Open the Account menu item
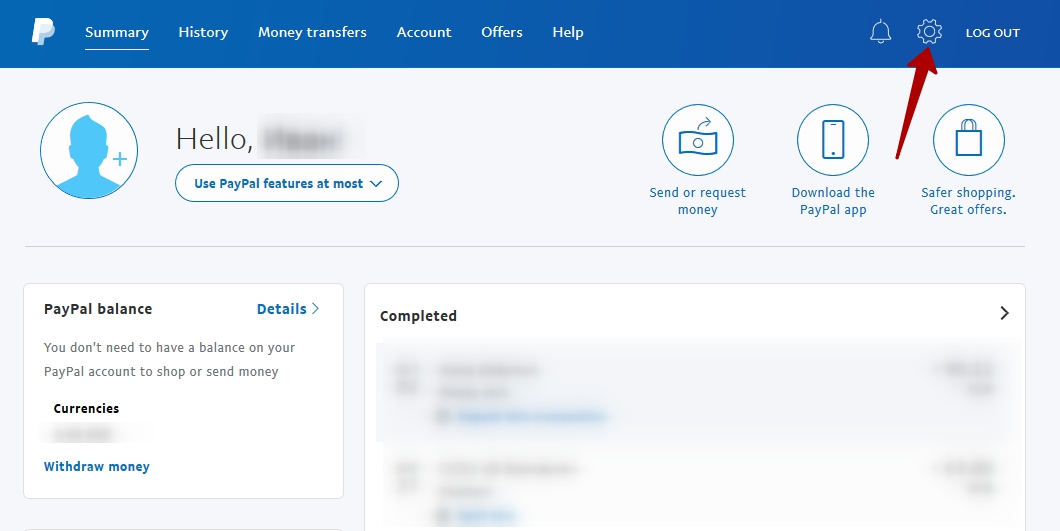This screenshot has width=1060, height=531. 424,32
